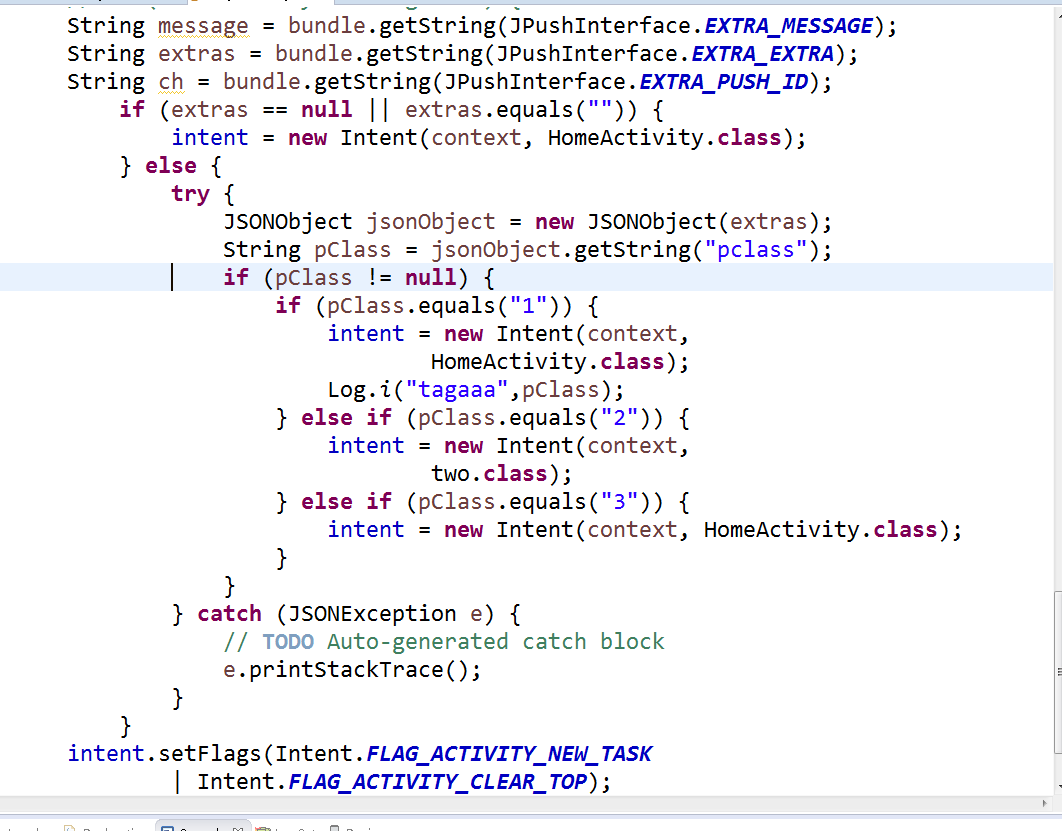This screenshot has width=1062, height=831.
Task: Click the FLAG_ACTIVITY_CLEAR_TOP constant
Action: (x=438, y=782)
